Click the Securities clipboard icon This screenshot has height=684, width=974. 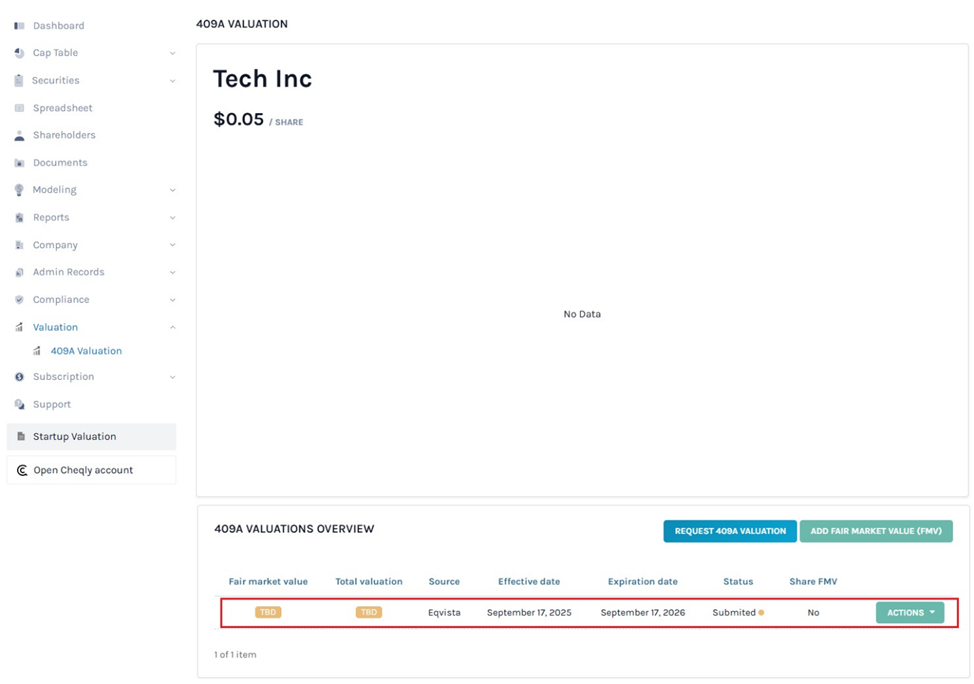point(19,81)
